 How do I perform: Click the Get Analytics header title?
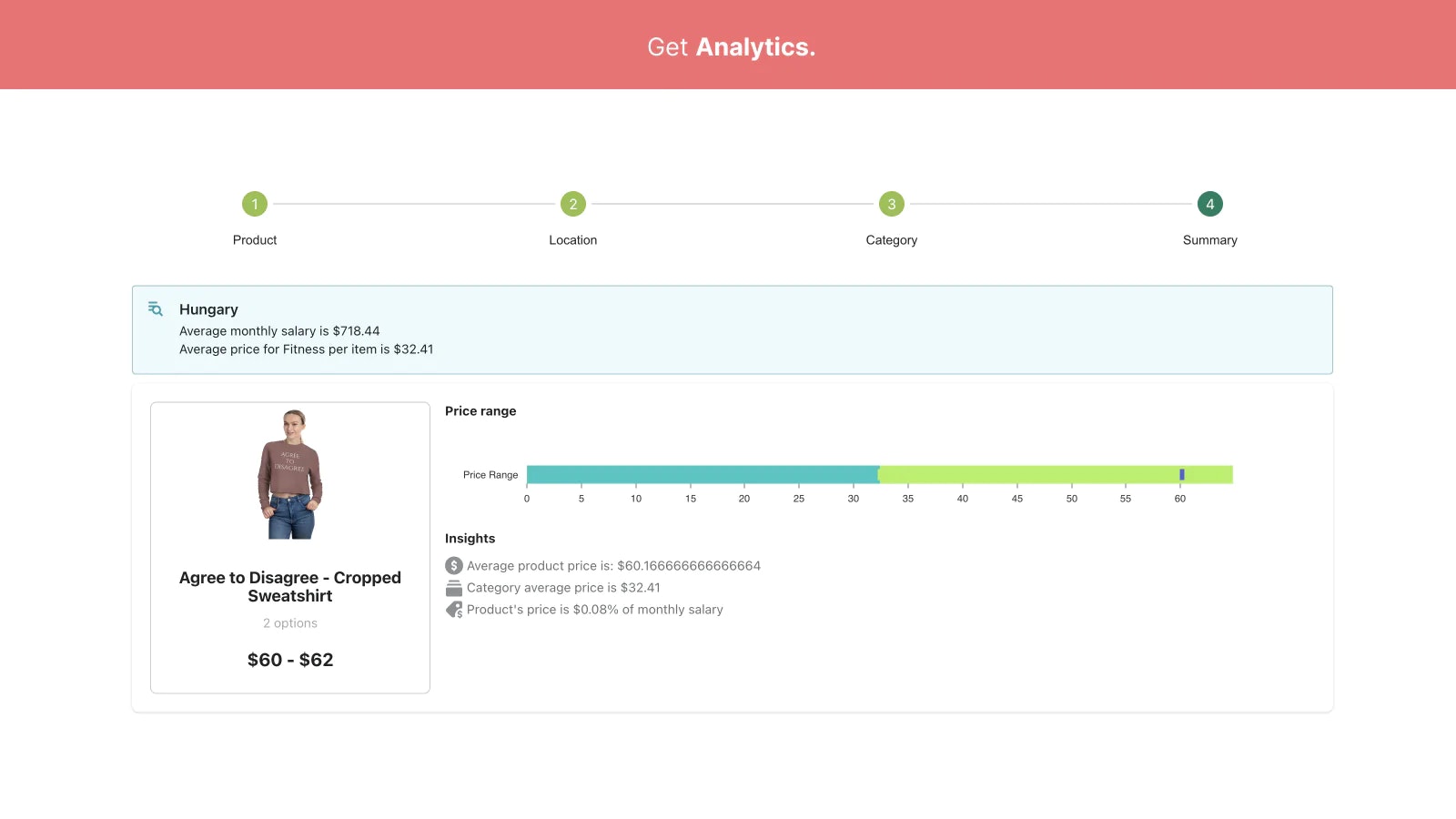coord(731,46)
